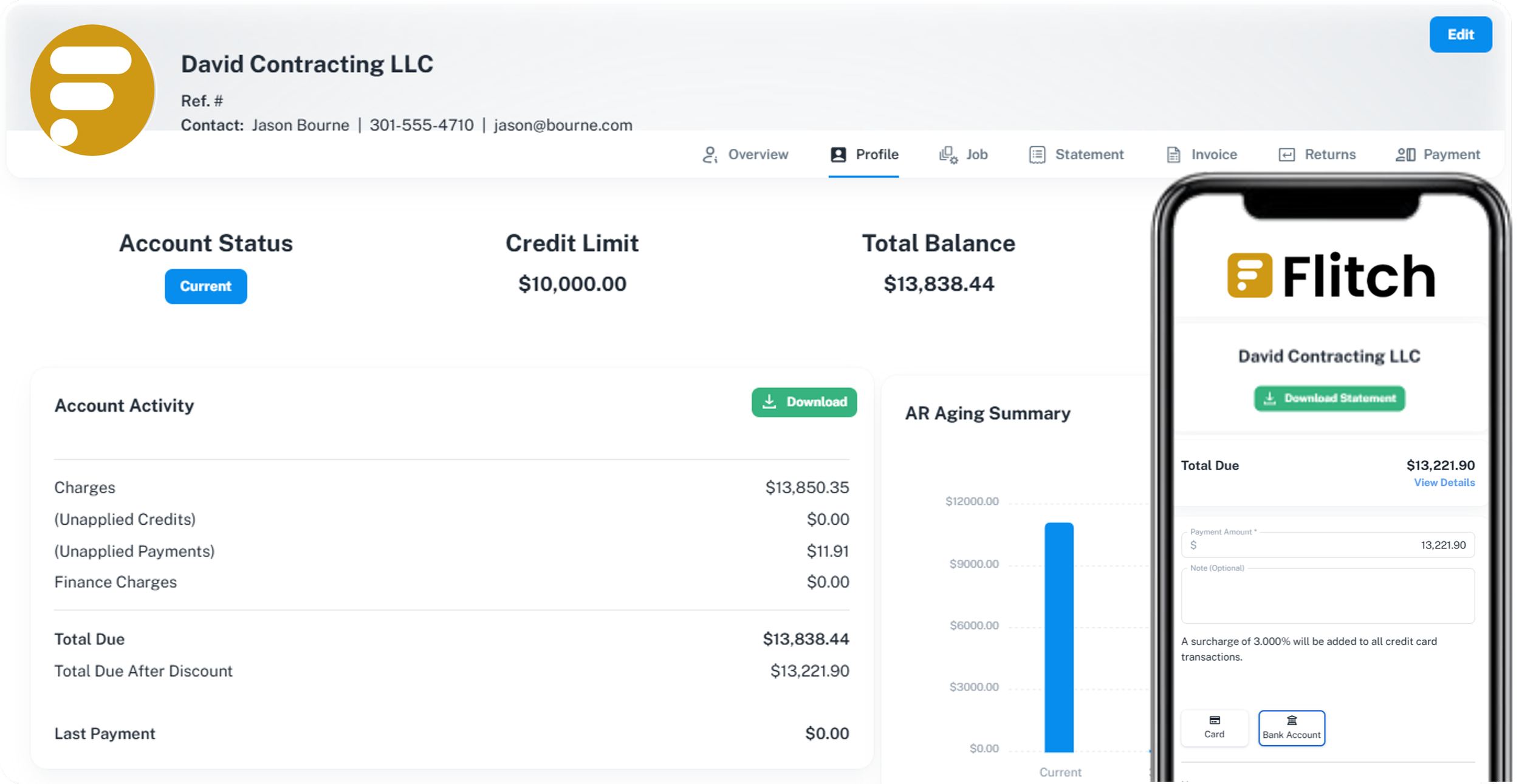Select the Profile tab
The height and width of the screenshot is (784, 1519).
click(864, 155)
